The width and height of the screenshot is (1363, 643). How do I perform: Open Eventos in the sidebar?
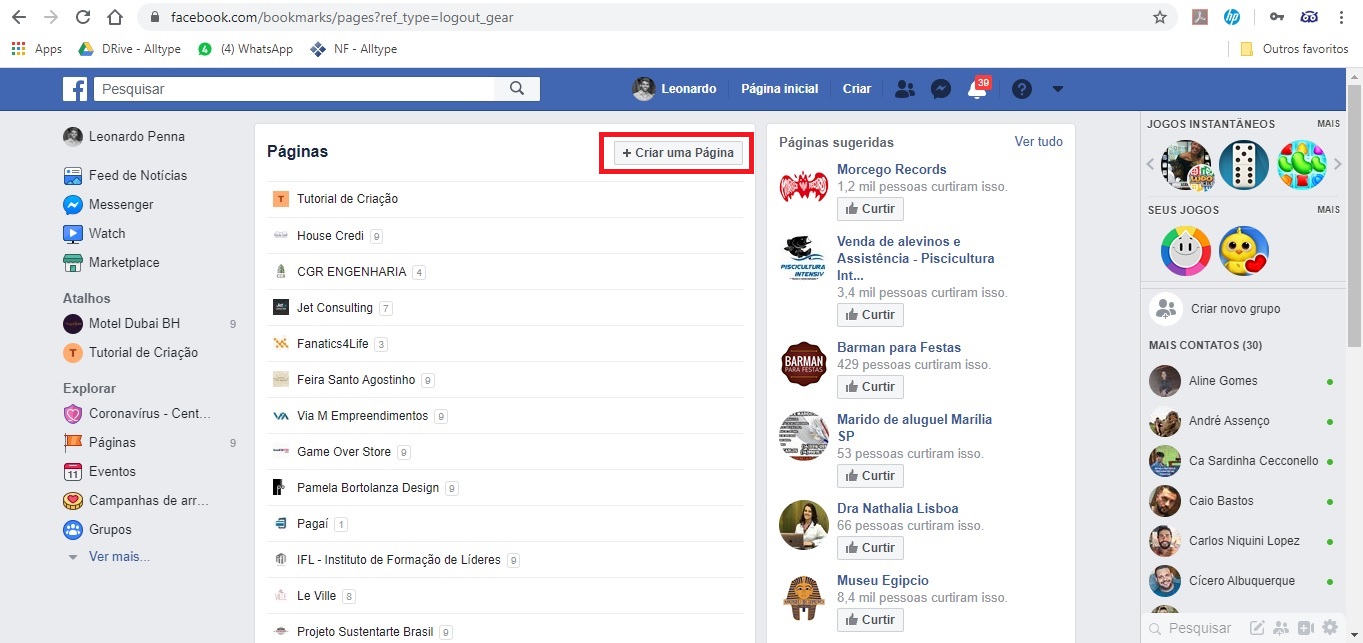coord(99,471)
